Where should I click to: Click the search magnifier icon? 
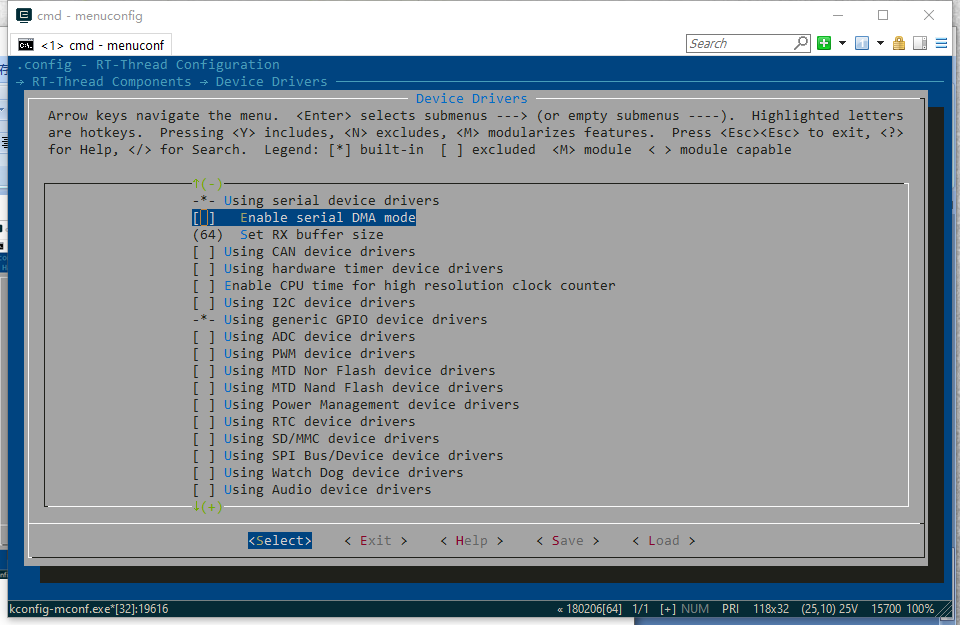[x=801, y=43]
